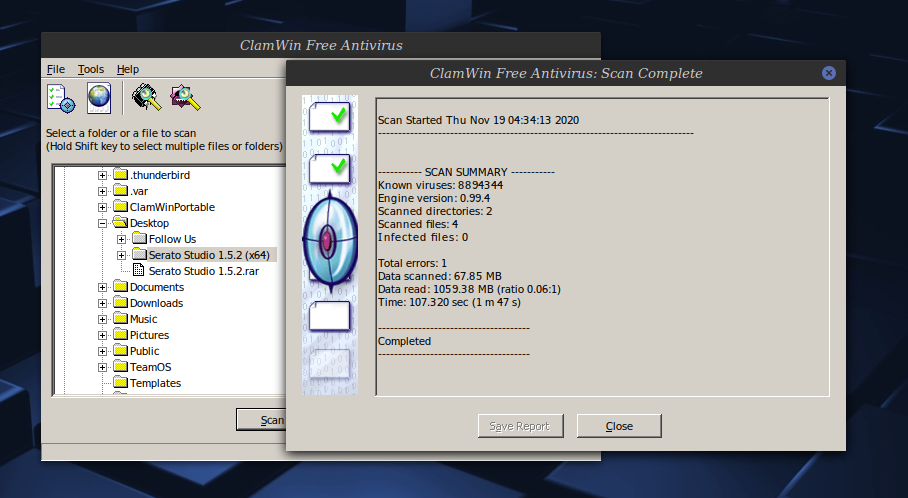Click the 'Data scanned: 67.85 MB' line
The image size is (908, 498).
(x=440, y=276)
